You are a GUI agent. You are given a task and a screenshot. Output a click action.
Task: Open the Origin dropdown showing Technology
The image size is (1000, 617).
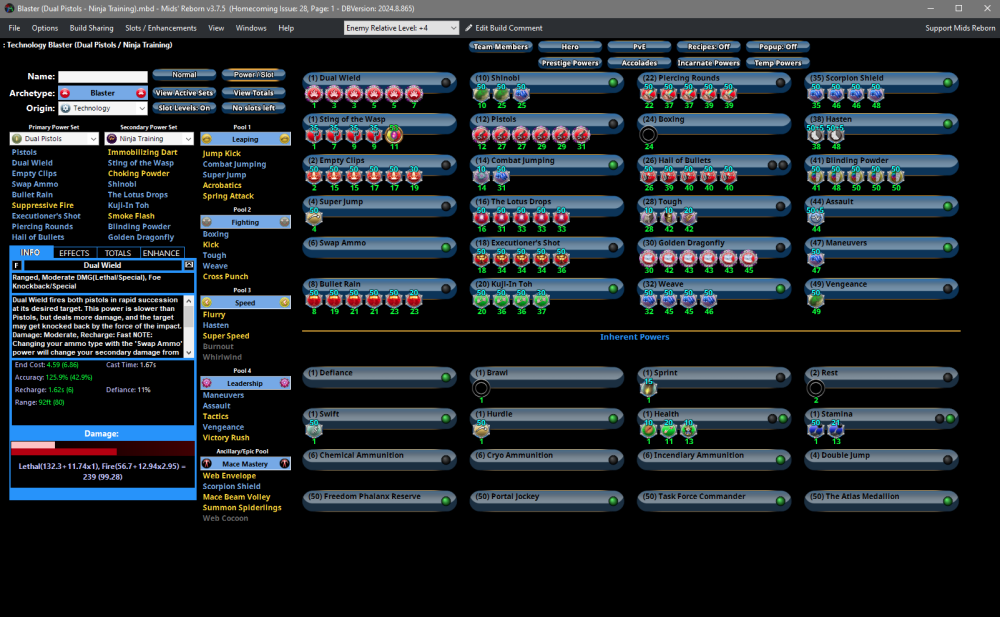(x=101, y=107)
